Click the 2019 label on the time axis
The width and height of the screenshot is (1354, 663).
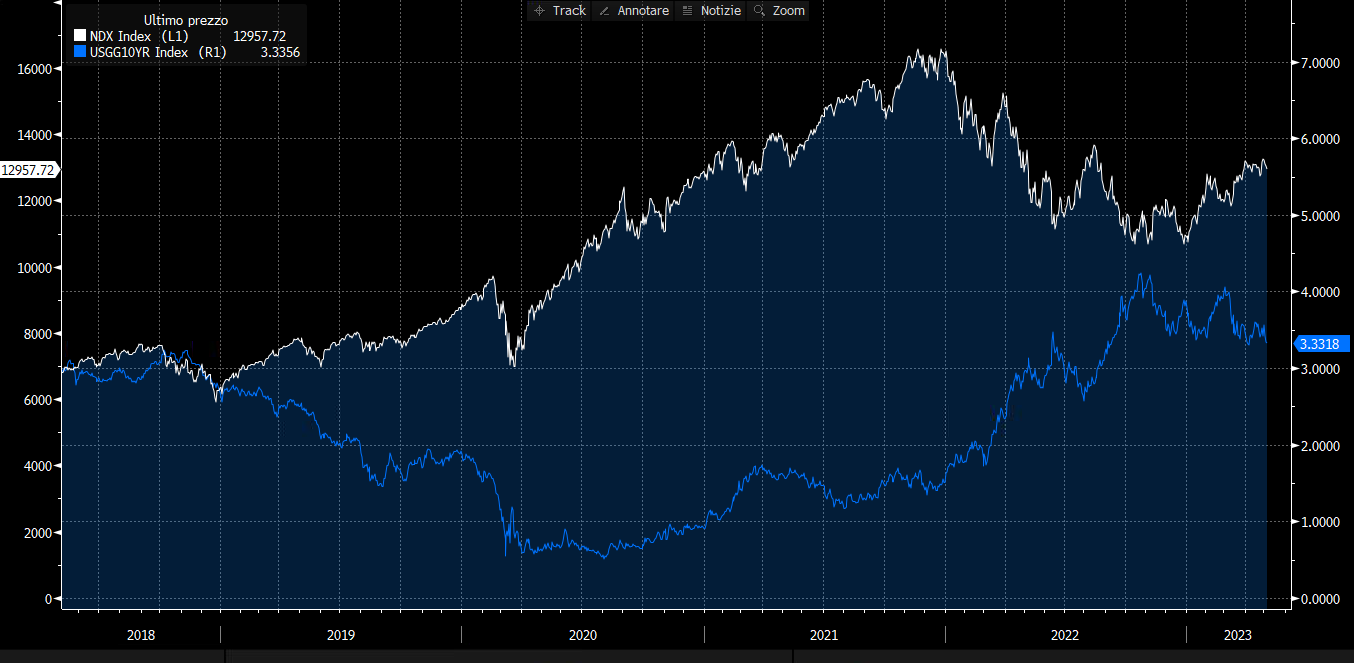[x=341, y=635]
